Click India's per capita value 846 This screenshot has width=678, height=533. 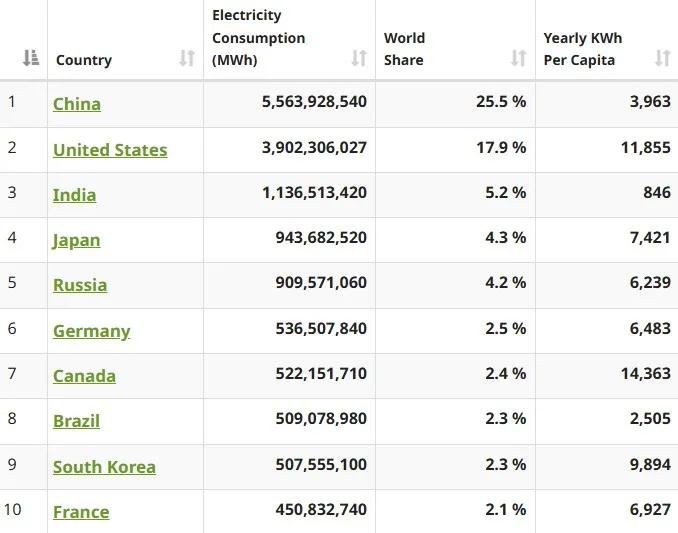657,192
